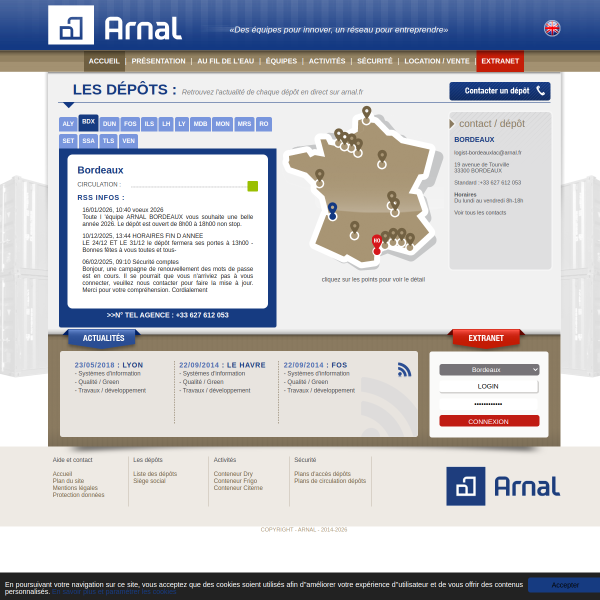This screenshot has width=600, height=600.
Task: Open the RO depot tab
Action: (x=264, y=124)
